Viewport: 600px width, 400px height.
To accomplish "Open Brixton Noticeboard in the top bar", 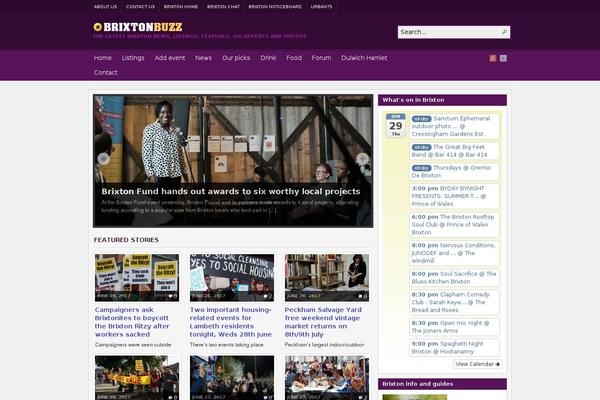I will (275, 7).
